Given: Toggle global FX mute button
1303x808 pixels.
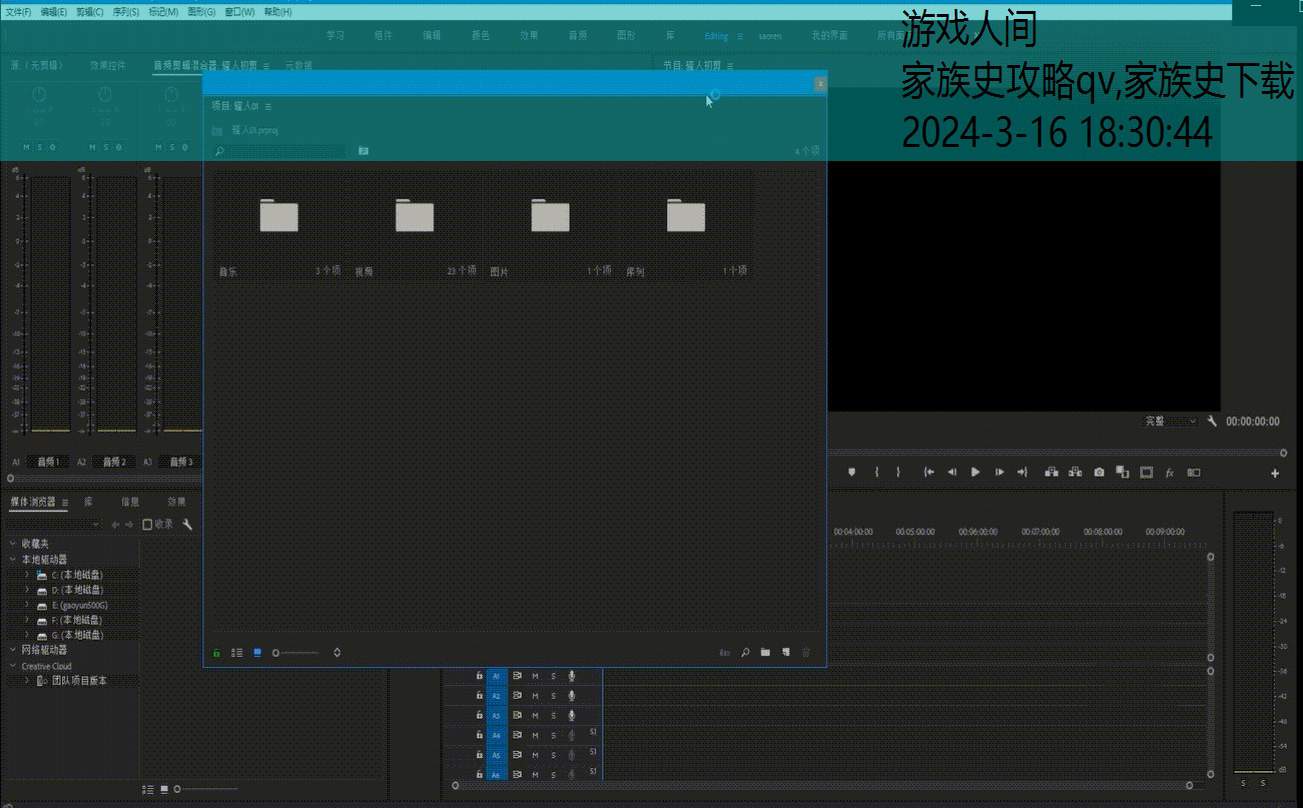Looking at the screenshot, I should click(1169, 472).
